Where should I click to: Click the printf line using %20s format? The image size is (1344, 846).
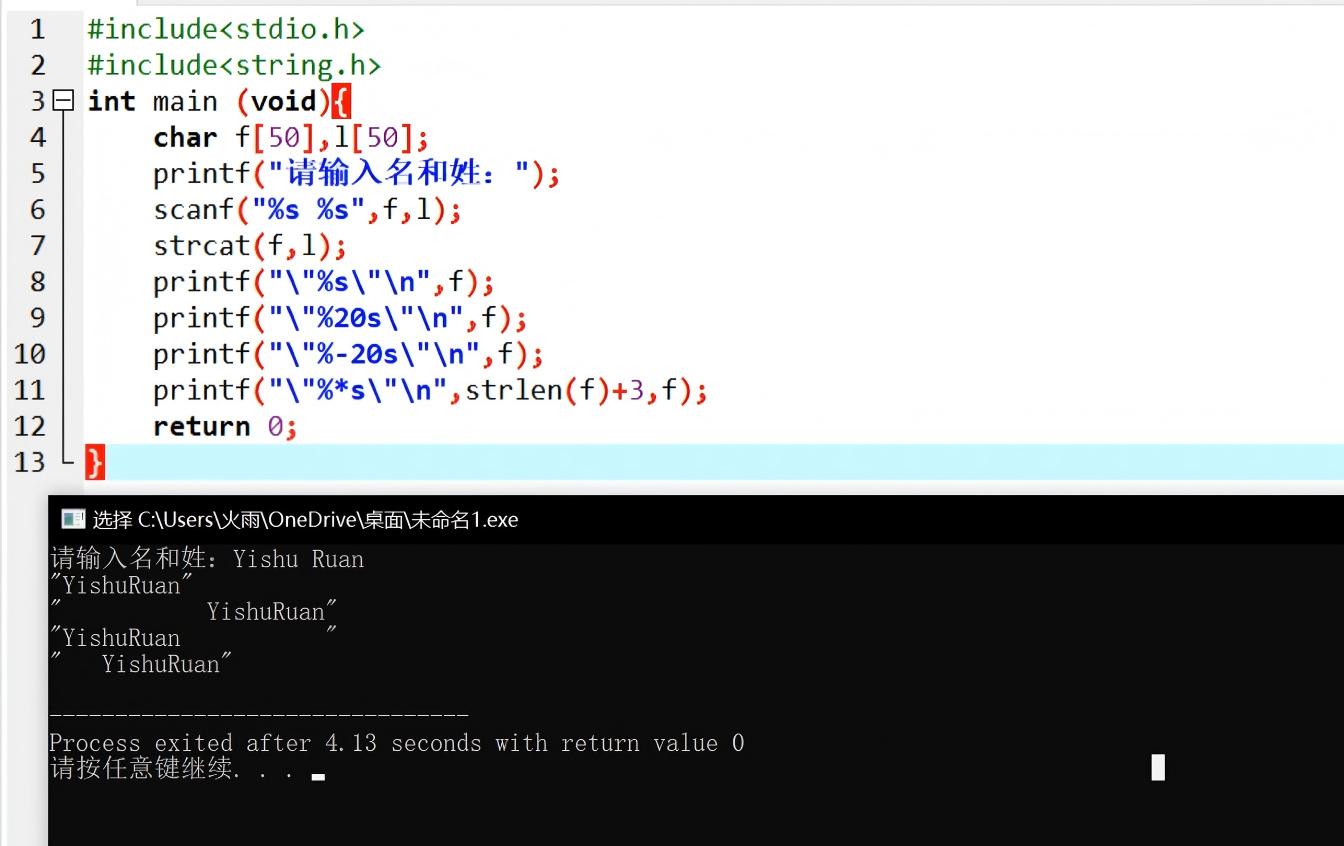tap(340, 317)
